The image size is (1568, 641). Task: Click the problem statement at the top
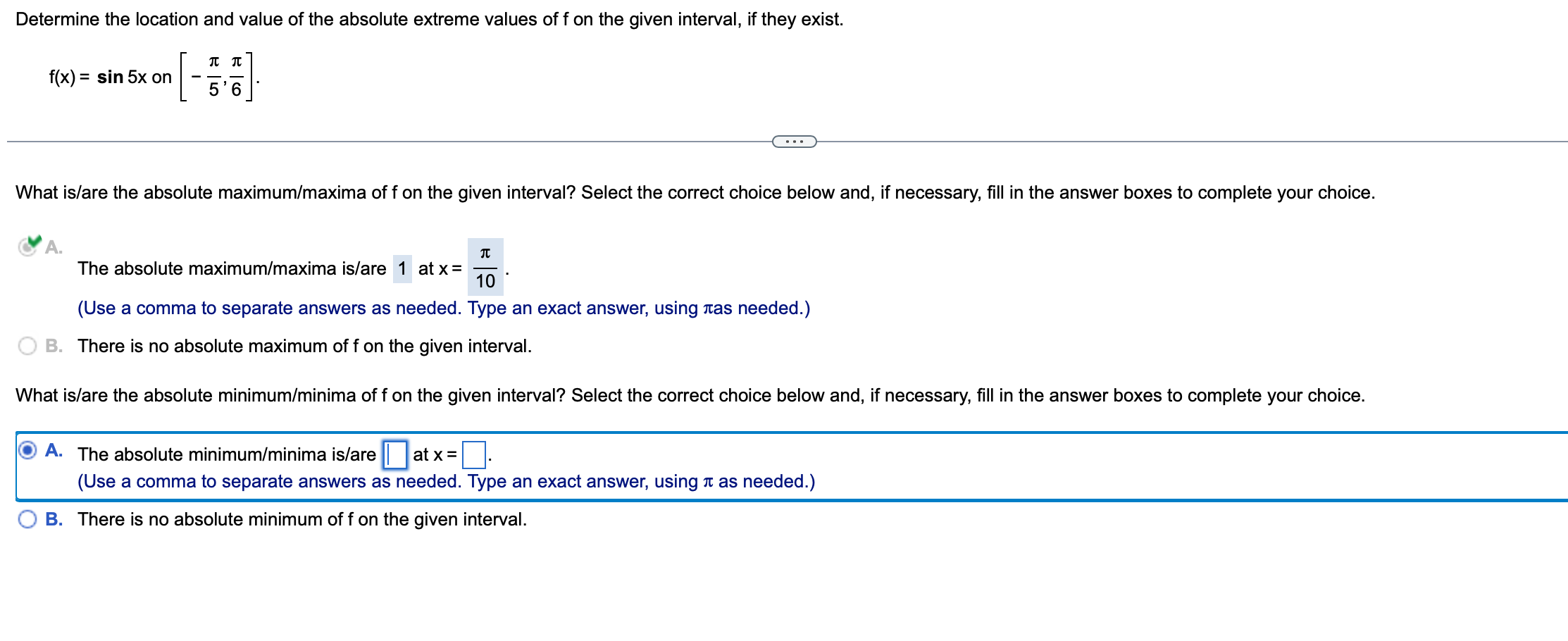[423, 19]
